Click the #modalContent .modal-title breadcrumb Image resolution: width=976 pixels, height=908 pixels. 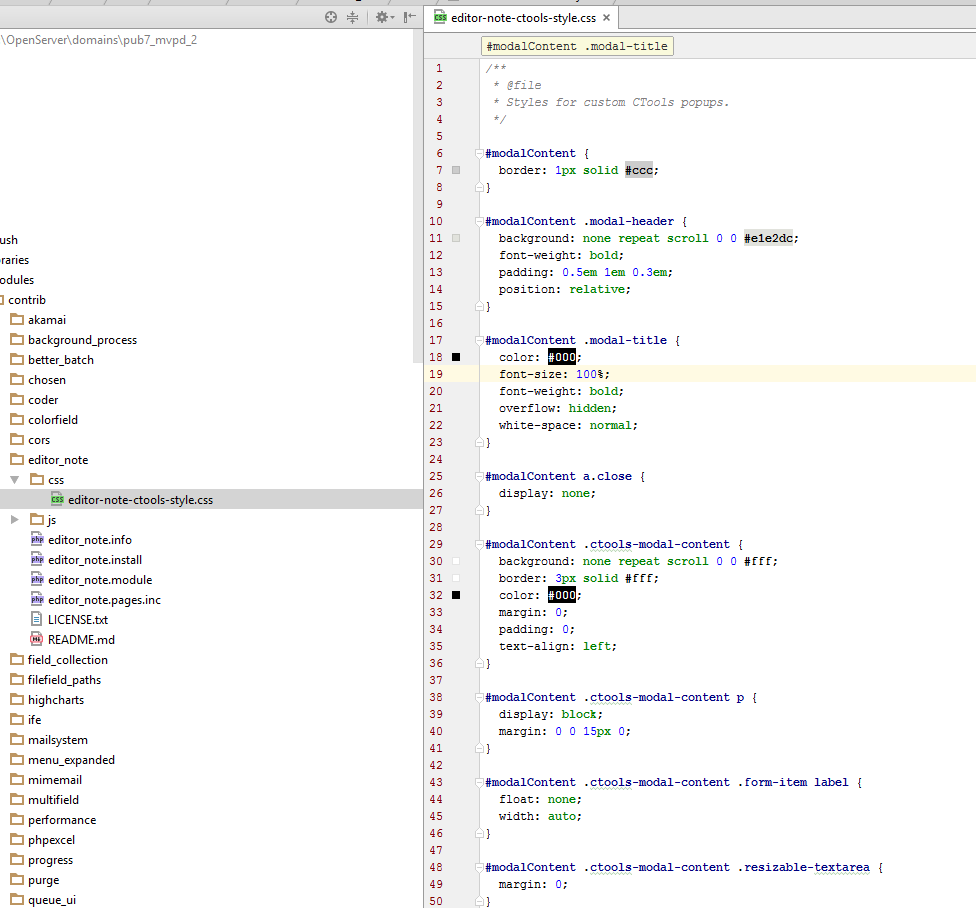pyautogui.click(x=576, y=46)
